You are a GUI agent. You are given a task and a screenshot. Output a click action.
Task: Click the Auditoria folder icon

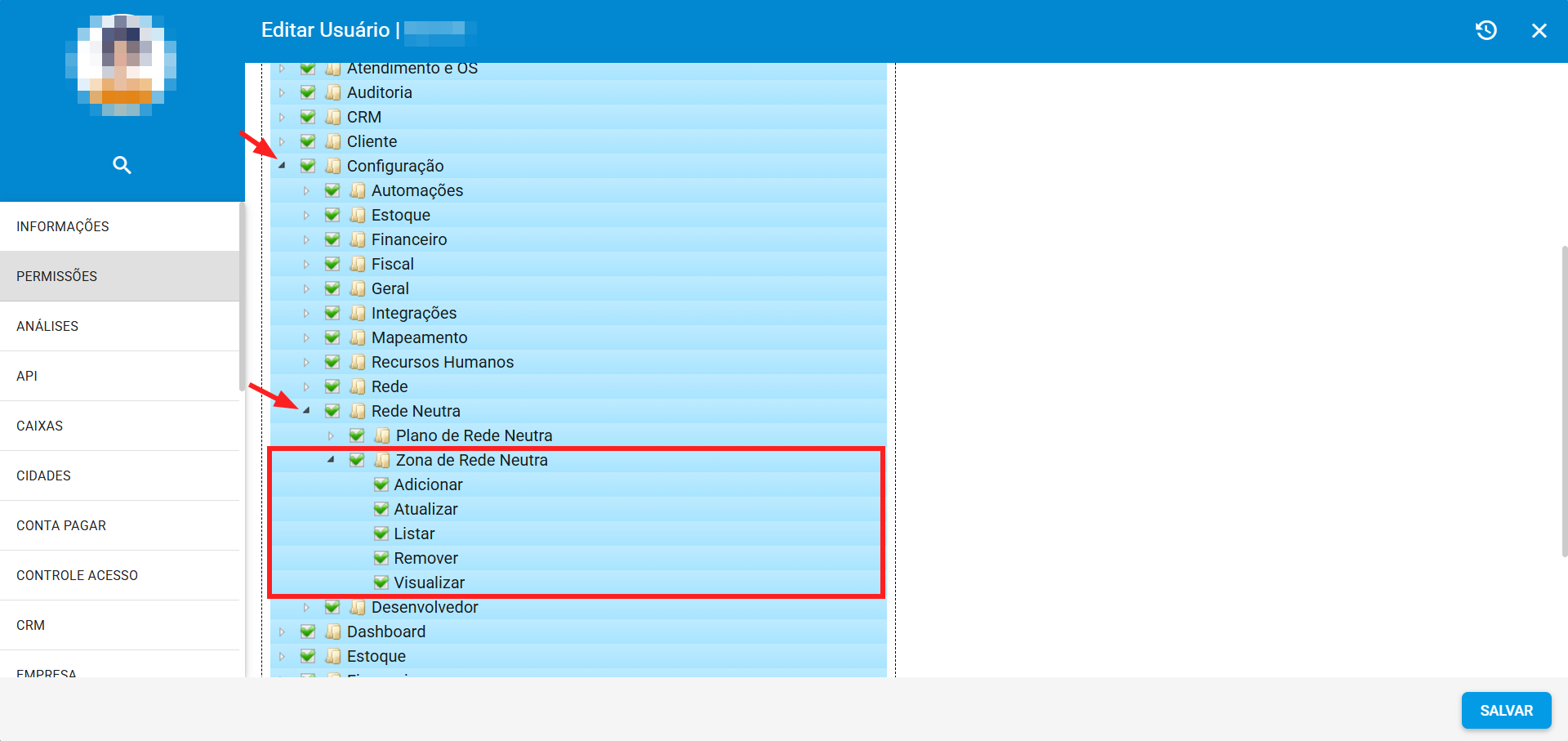pyautogui.click(x=333, y=92)
